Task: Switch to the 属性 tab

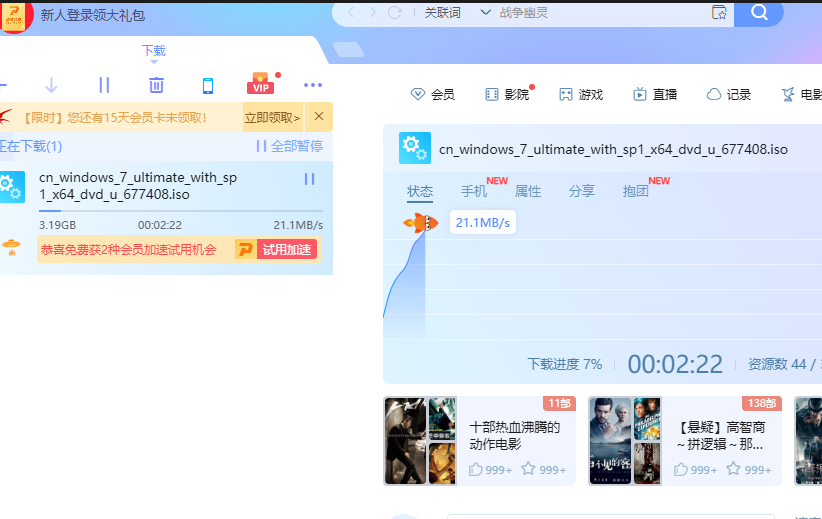Action: pos(527,191)
